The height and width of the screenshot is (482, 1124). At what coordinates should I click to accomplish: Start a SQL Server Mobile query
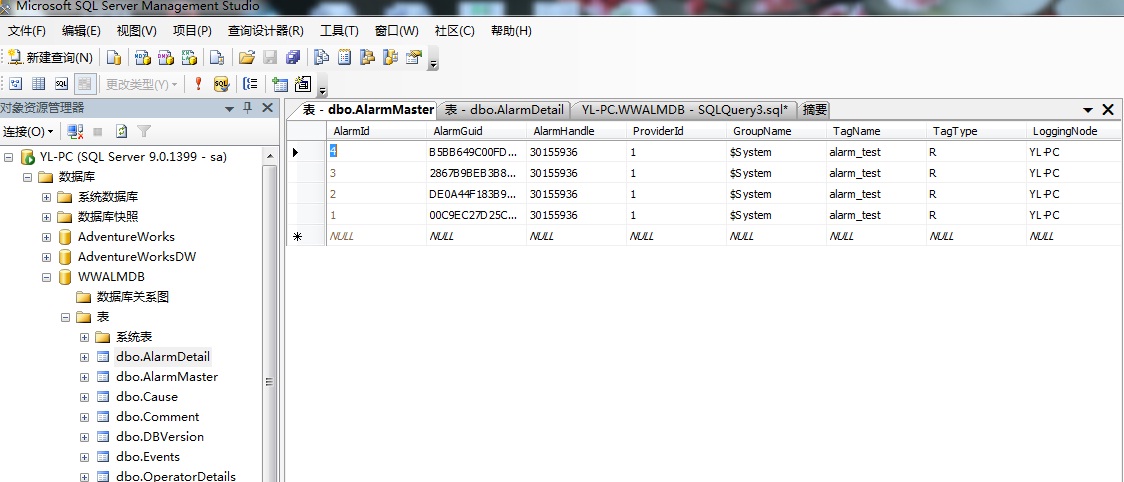[217, 58]
